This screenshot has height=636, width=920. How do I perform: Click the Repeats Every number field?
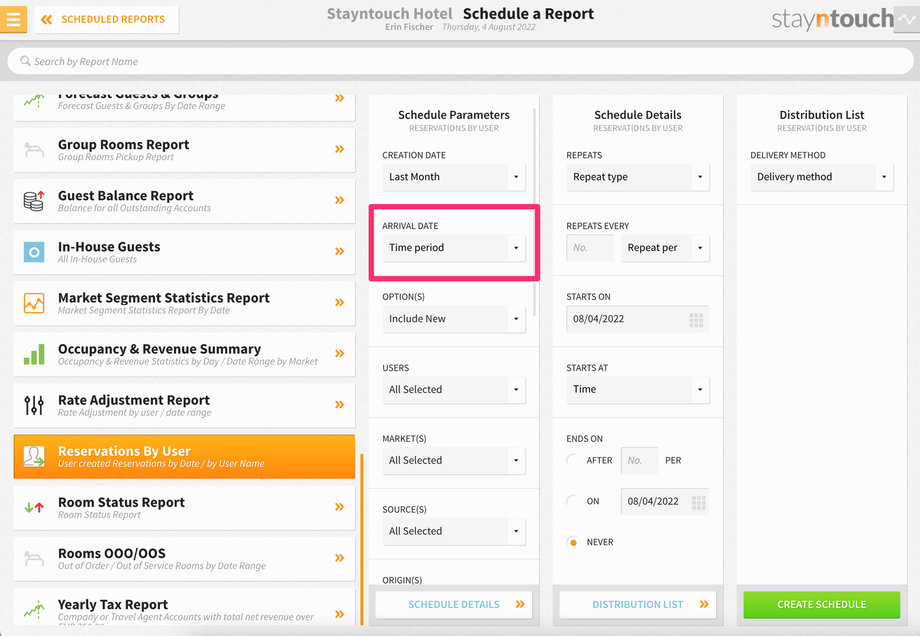coord(590,248)
